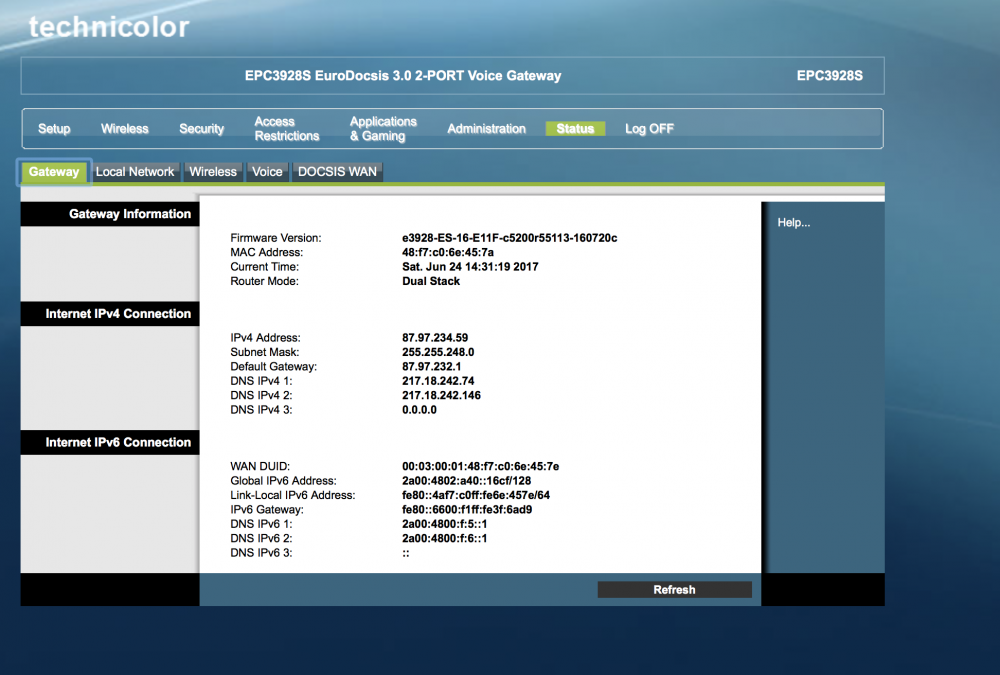
Task: Click DNS IPv6 1 value 2a00:4800:f:5::1
Action: tap(445, 524)
